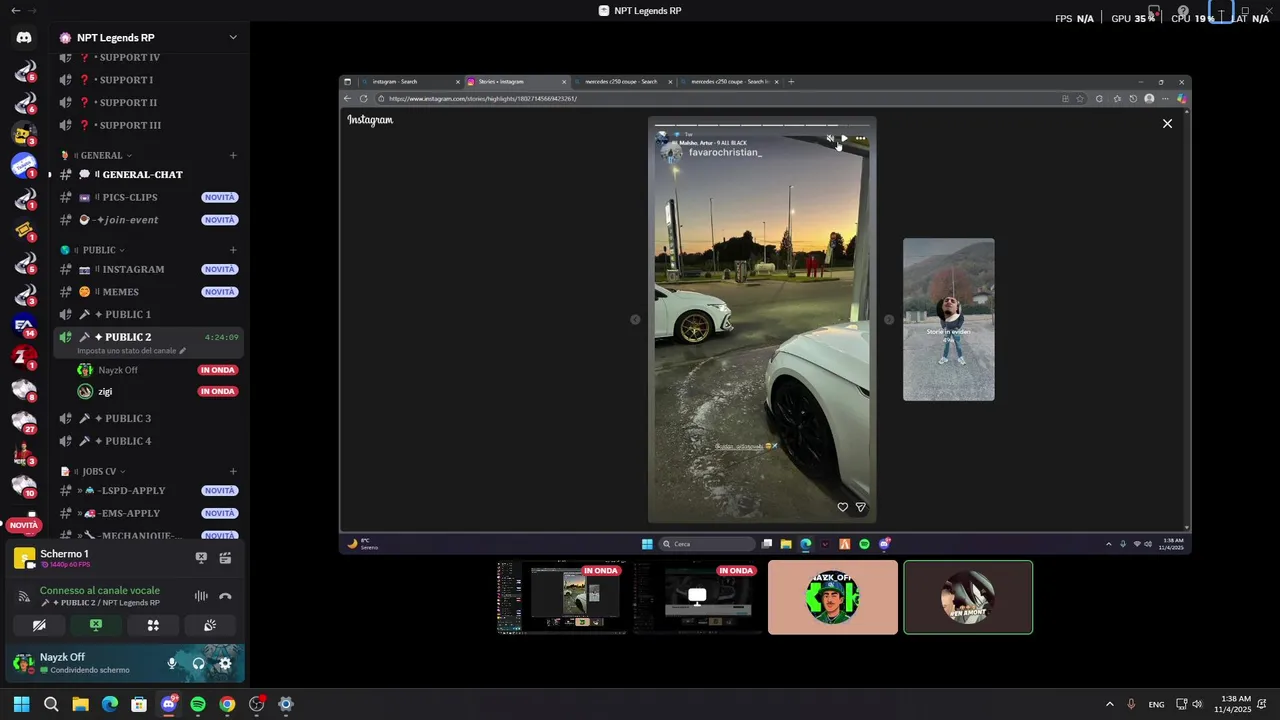
Task: Open File Explorer from the taskbar
Action: [x=80, y=704]
